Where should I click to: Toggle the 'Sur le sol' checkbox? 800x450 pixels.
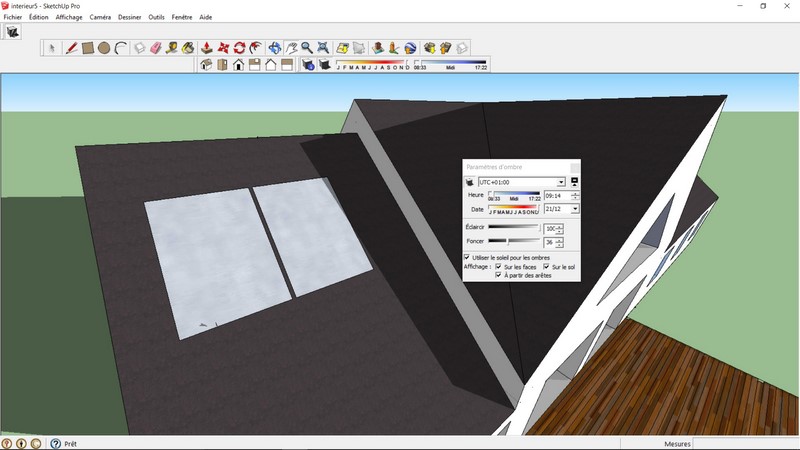coord(546,266)
